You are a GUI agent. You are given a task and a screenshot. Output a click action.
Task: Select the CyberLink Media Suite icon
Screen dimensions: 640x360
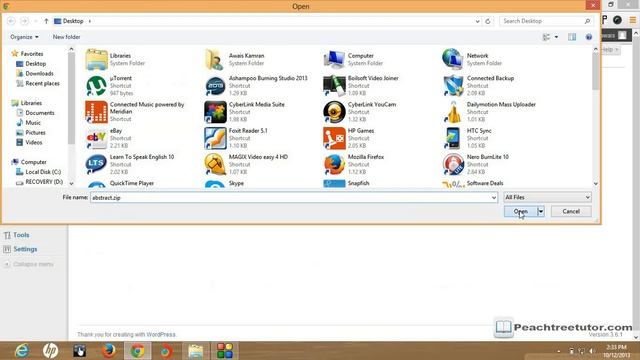215,112
